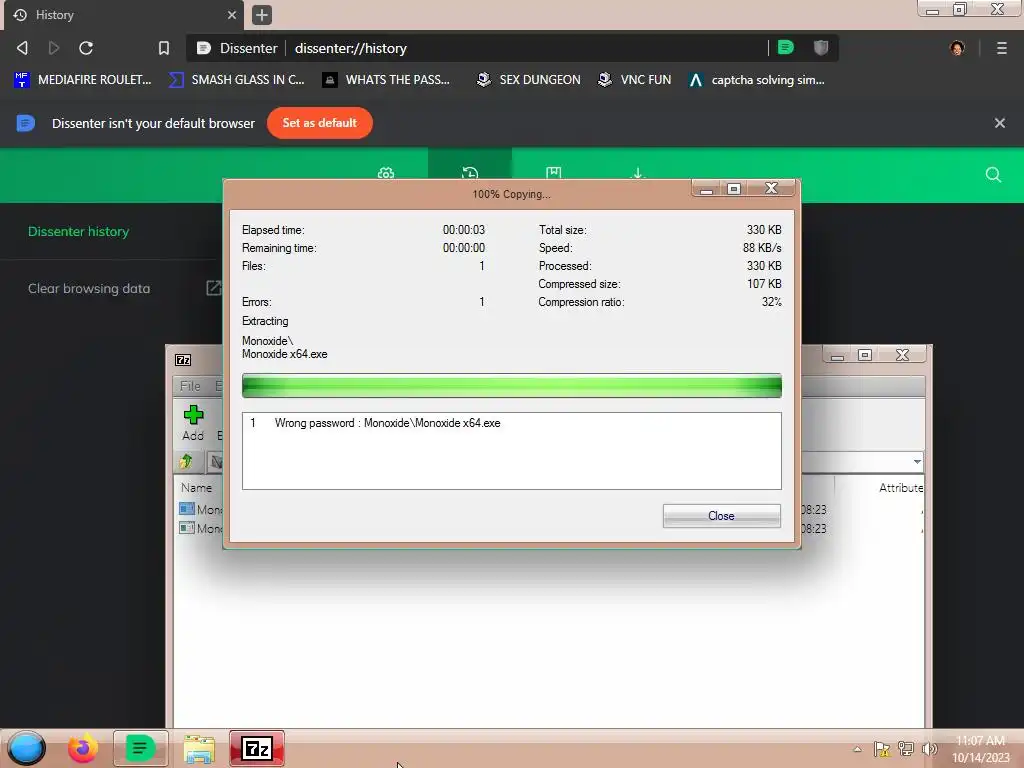Open Downloads tab in green bar
The width and height of the screenshot is (1024, 768).
click(637, 173)
